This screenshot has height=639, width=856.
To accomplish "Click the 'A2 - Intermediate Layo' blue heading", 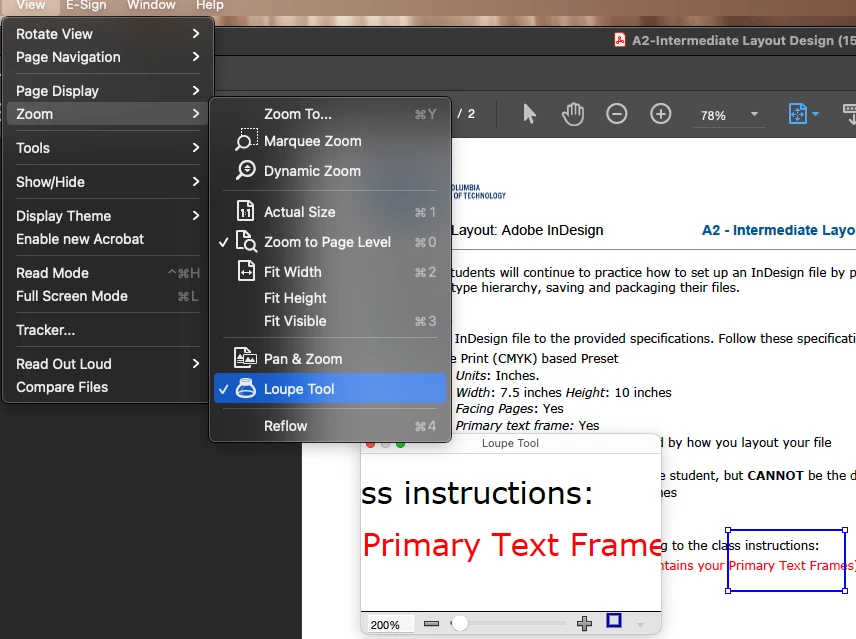I will click(778, 230).
